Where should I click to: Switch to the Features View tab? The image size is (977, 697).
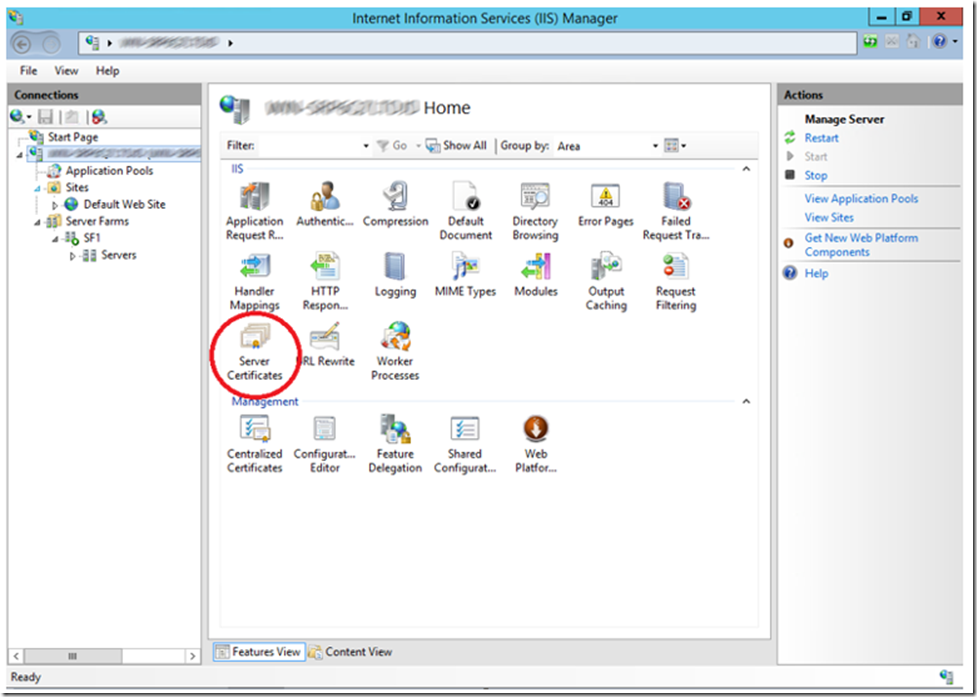tap(259, 652)
